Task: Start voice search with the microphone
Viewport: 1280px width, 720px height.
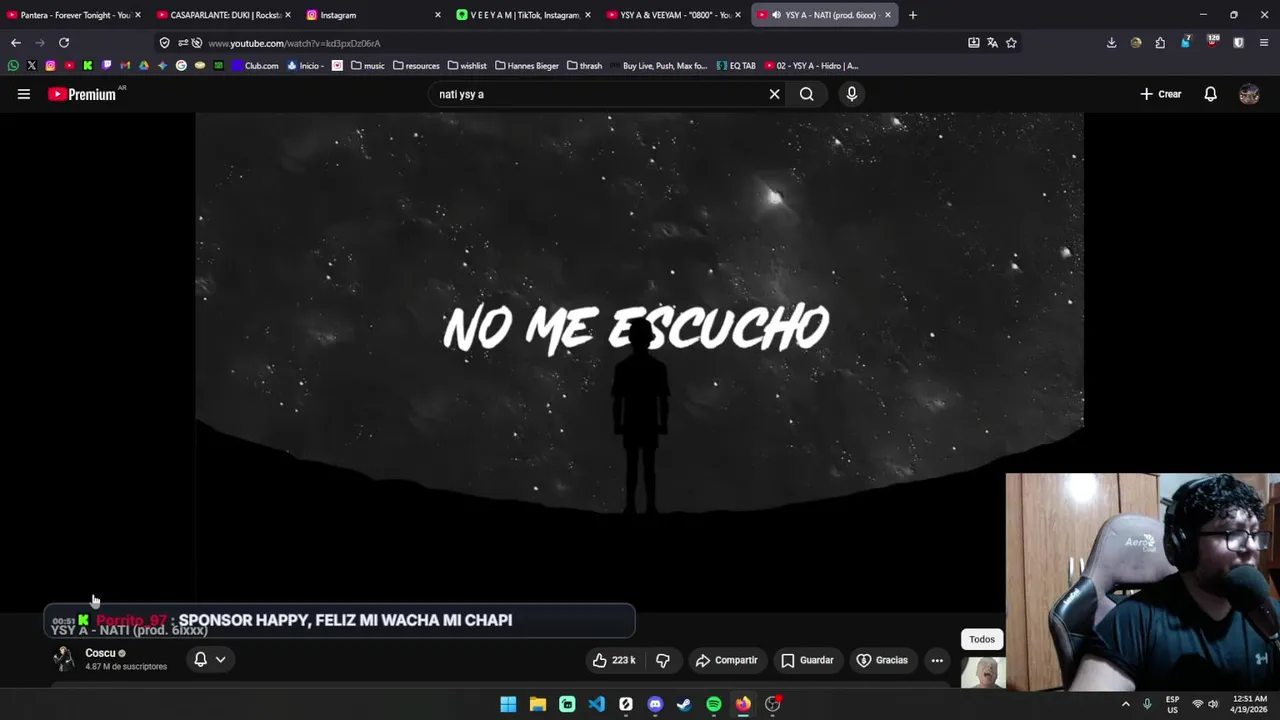Action: coord(852,94)
